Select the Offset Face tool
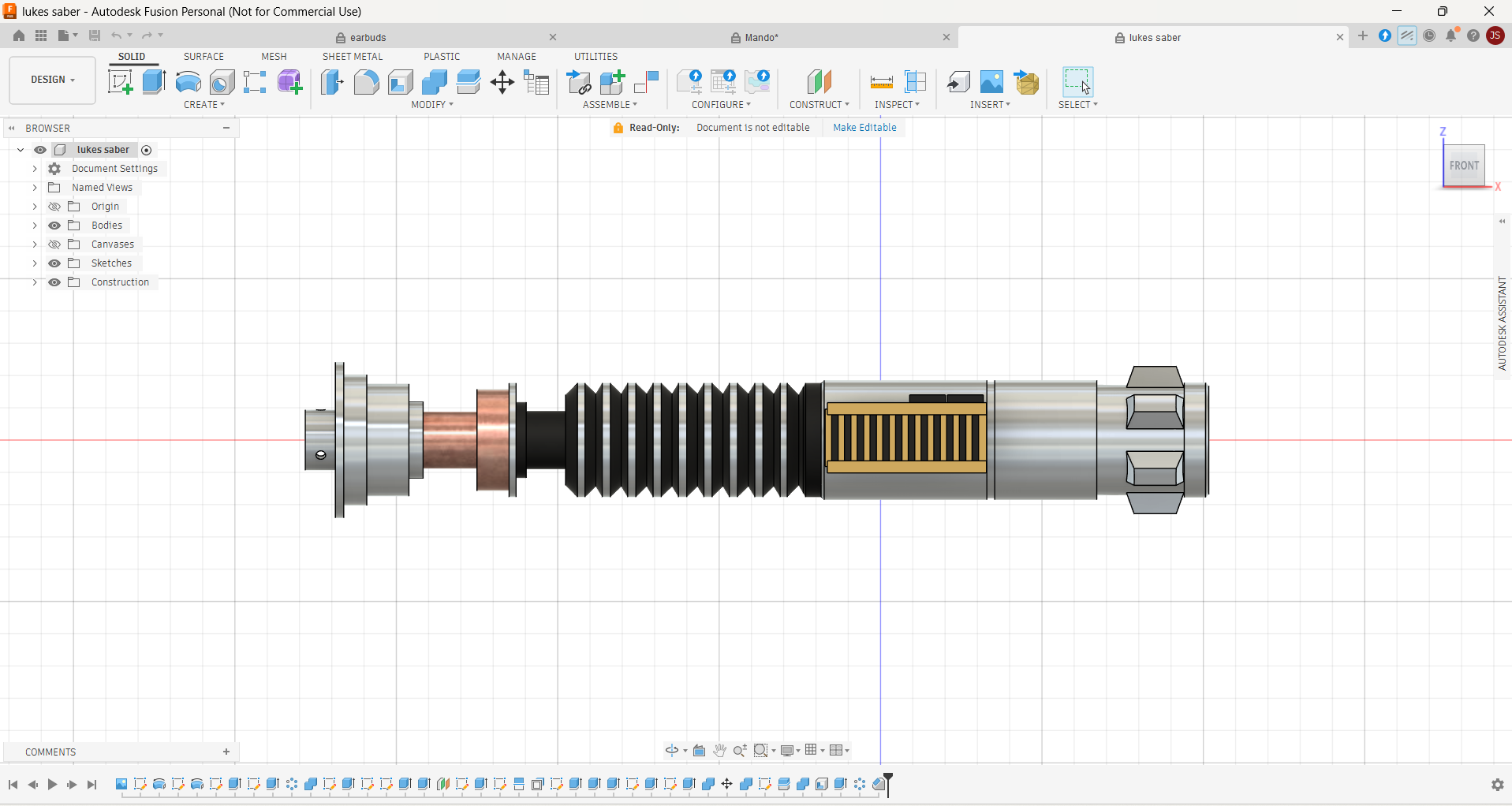 point(468,82)
